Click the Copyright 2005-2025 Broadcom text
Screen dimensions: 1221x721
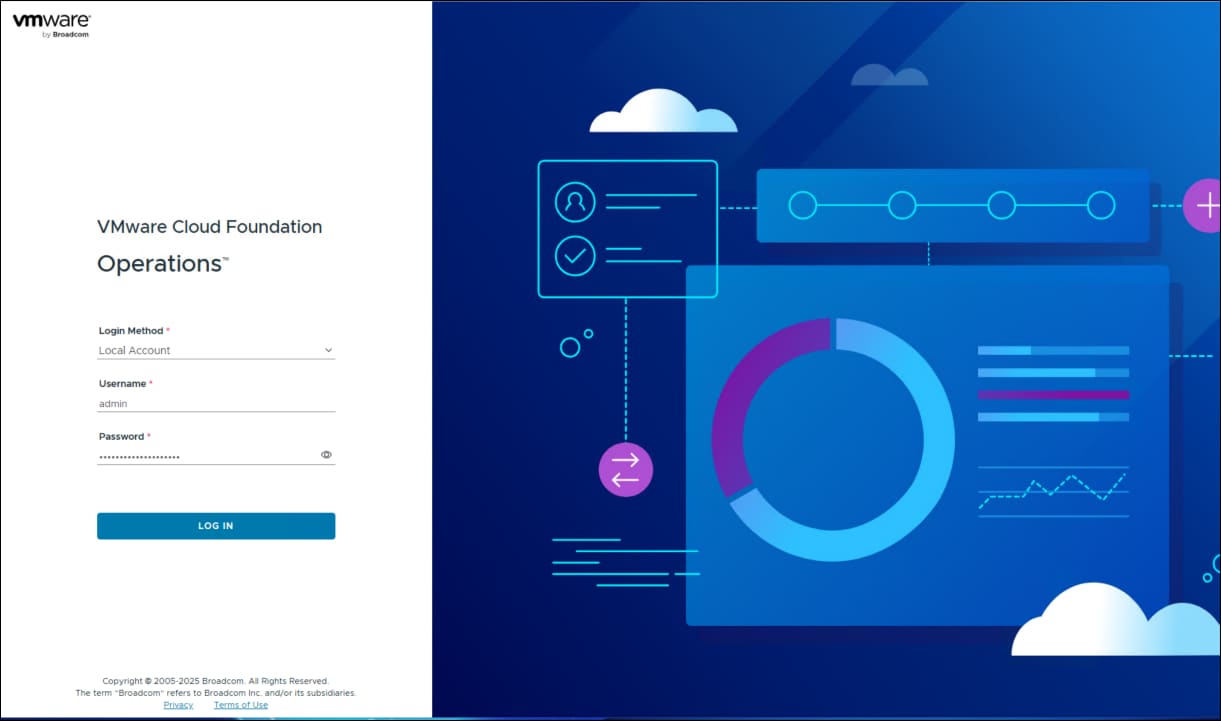click(216, 681)
